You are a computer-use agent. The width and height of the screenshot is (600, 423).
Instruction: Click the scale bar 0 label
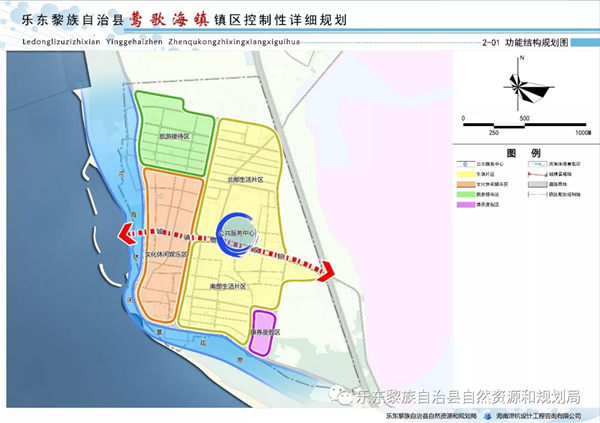(463, 118)
